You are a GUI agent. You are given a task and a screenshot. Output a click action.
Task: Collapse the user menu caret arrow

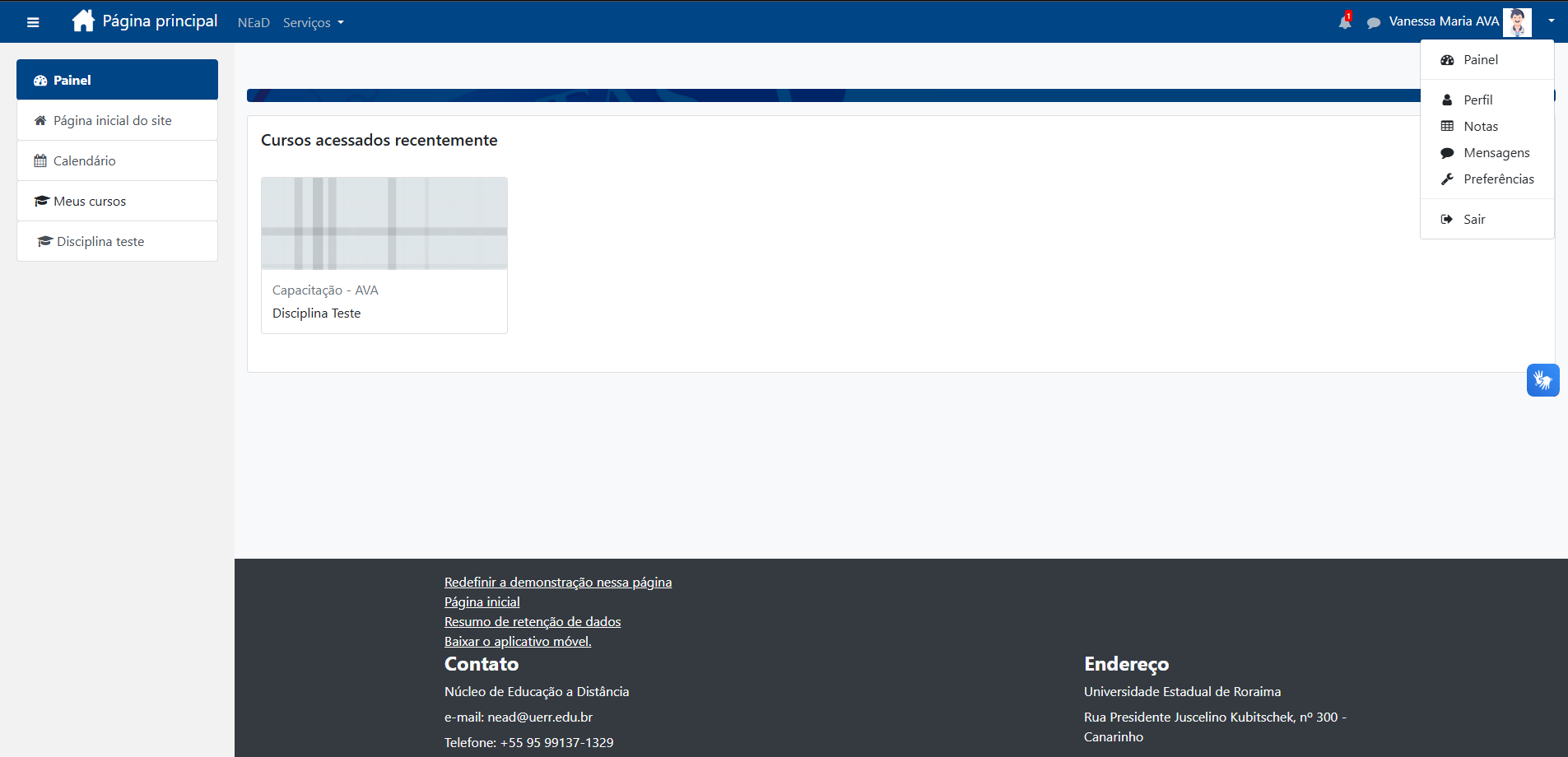[x=1551, y=21]
